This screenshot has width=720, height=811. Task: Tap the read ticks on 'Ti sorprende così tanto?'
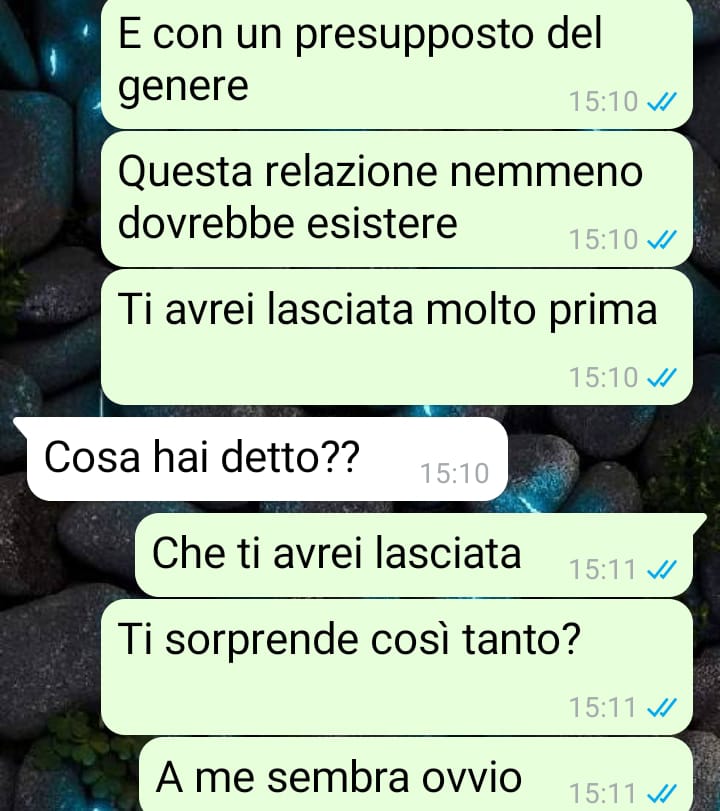coord(662,707)
